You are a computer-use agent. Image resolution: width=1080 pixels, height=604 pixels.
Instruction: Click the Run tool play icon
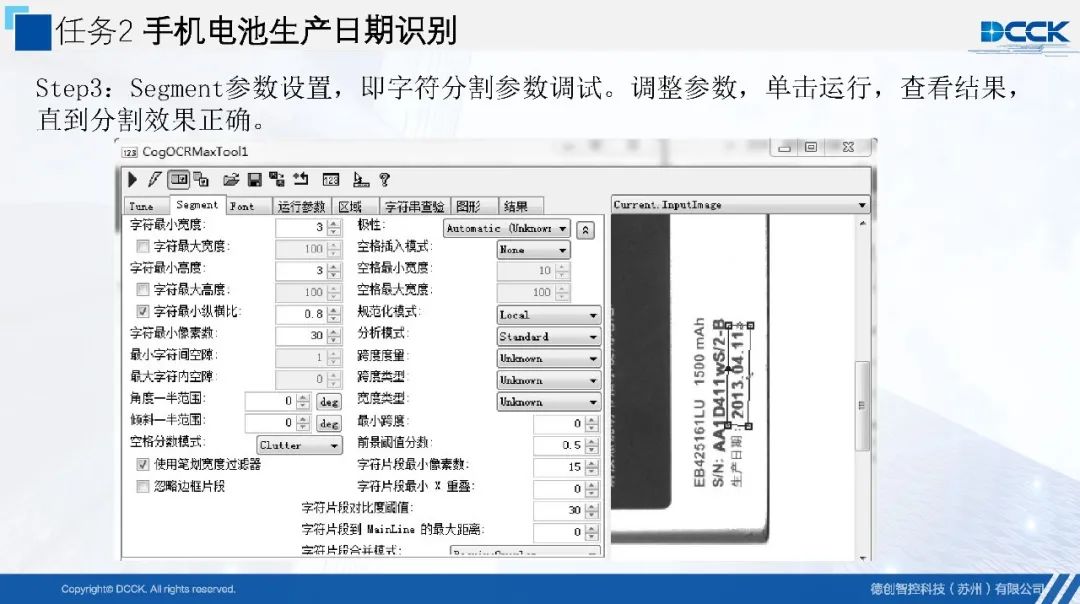[132, 180]
